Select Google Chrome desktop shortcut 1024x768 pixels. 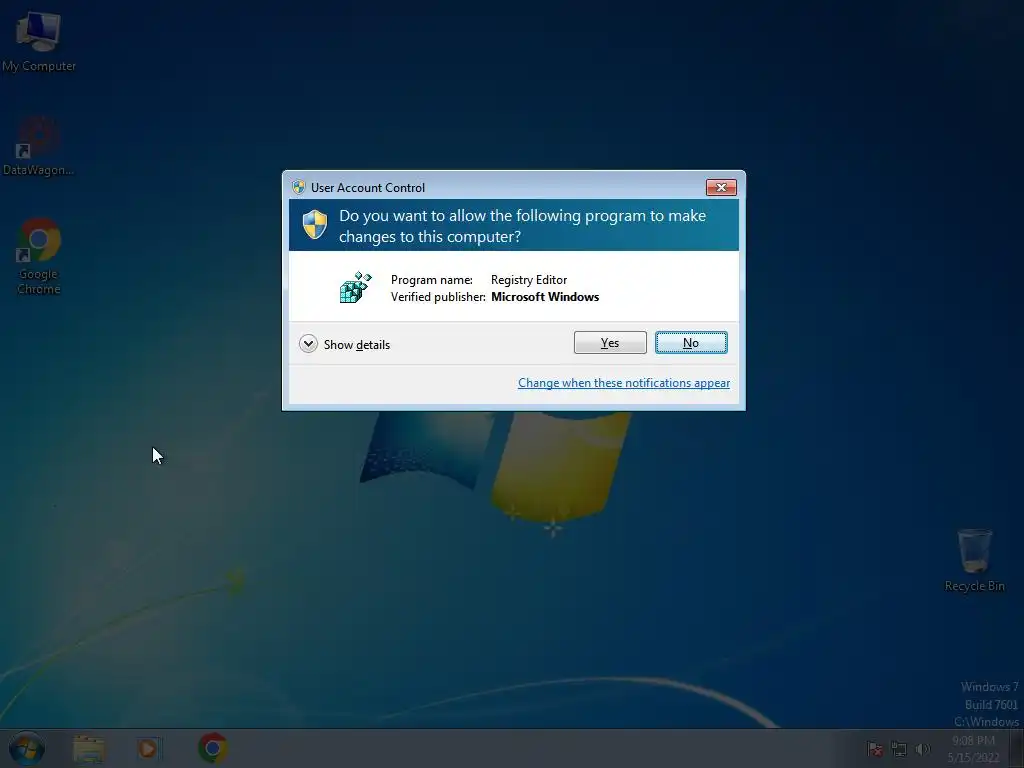[x=39, y=256]
